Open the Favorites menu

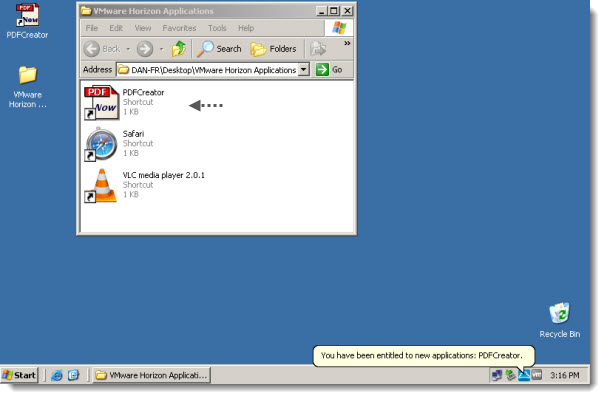click(179, 28)
